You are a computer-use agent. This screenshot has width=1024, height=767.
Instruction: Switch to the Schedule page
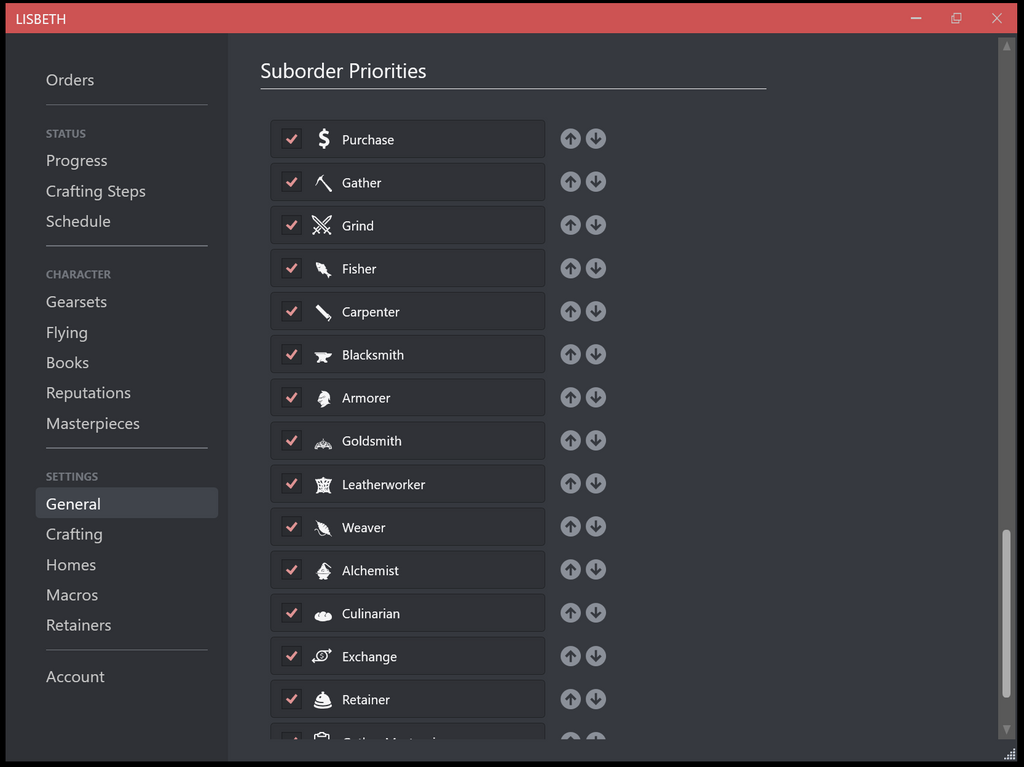(x=78, y=221)
